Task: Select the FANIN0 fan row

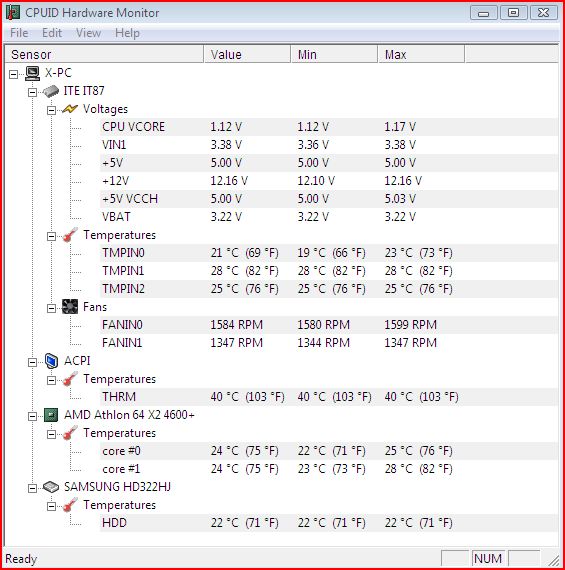Action: click(329, 325)
